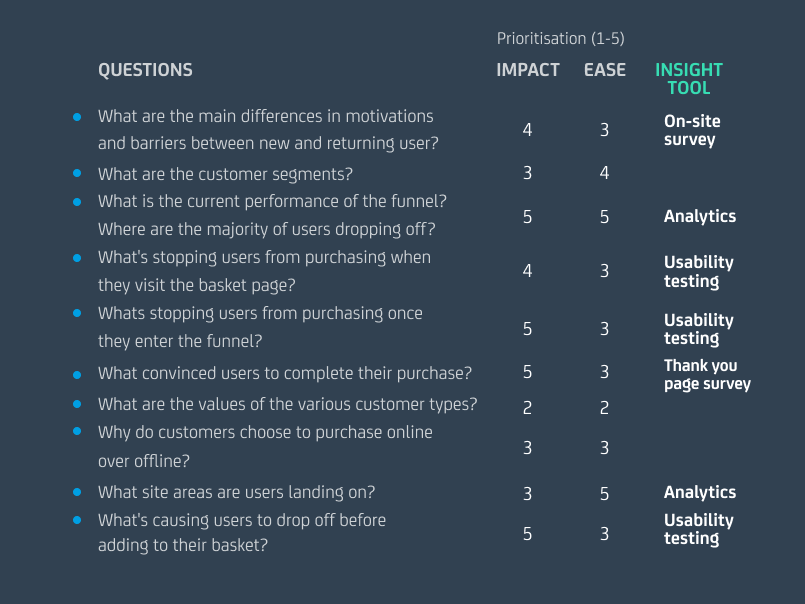805x604 pixels.
Task: Click bullet next to funnel performance question
Action: pyautogui.click(x=77, y=201)
